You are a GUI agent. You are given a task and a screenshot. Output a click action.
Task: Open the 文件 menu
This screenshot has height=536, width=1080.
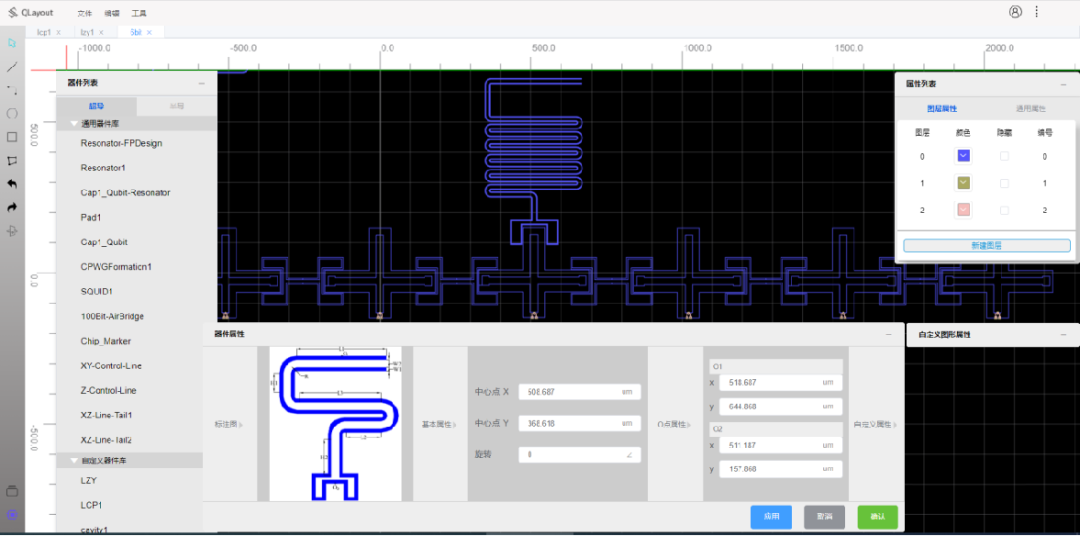85,14
